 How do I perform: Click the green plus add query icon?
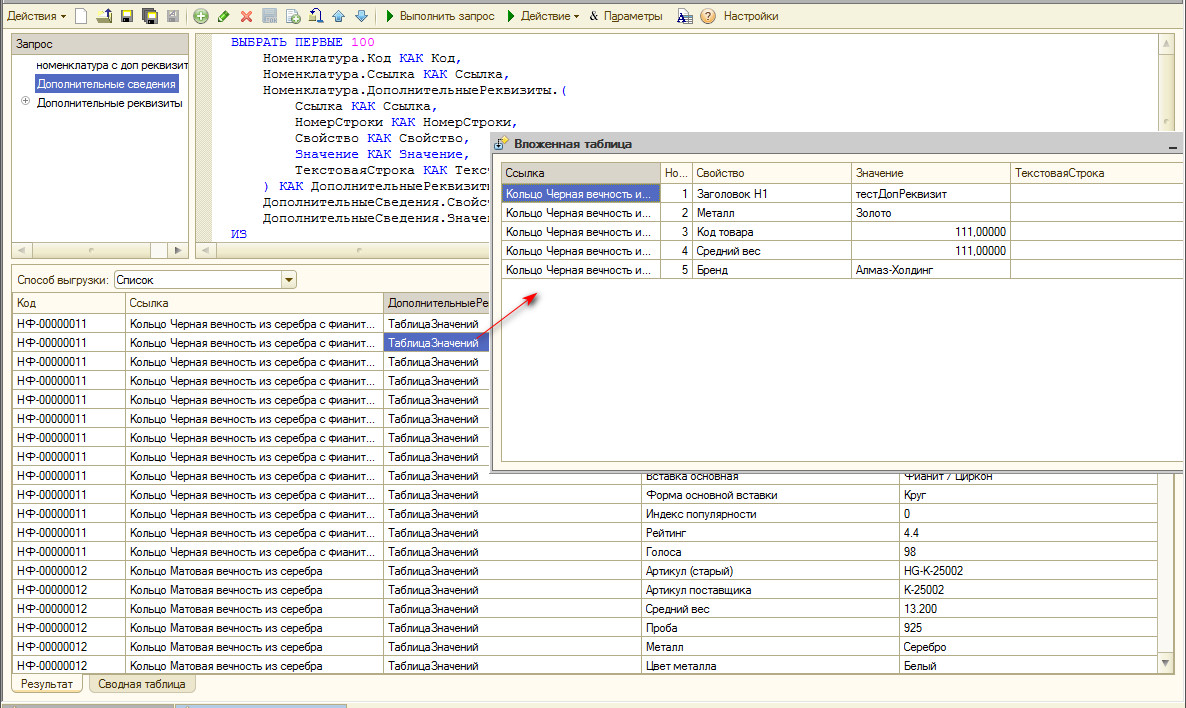tap(201, 16)
